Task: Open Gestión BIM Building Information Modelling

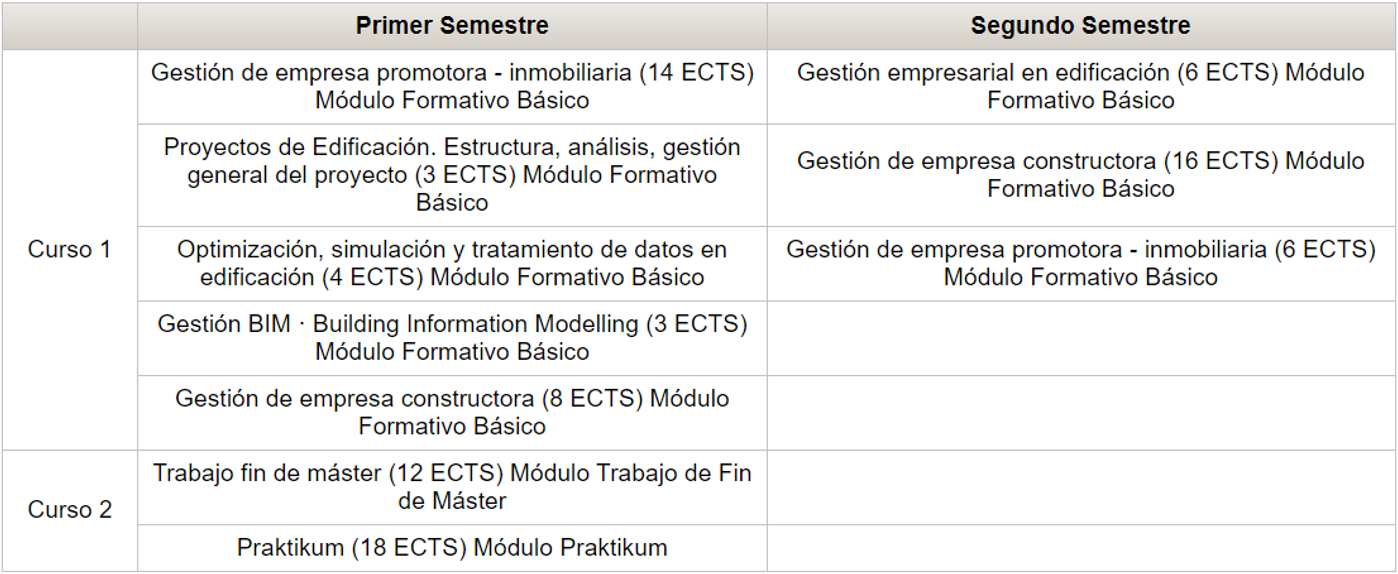Action: 452,338
